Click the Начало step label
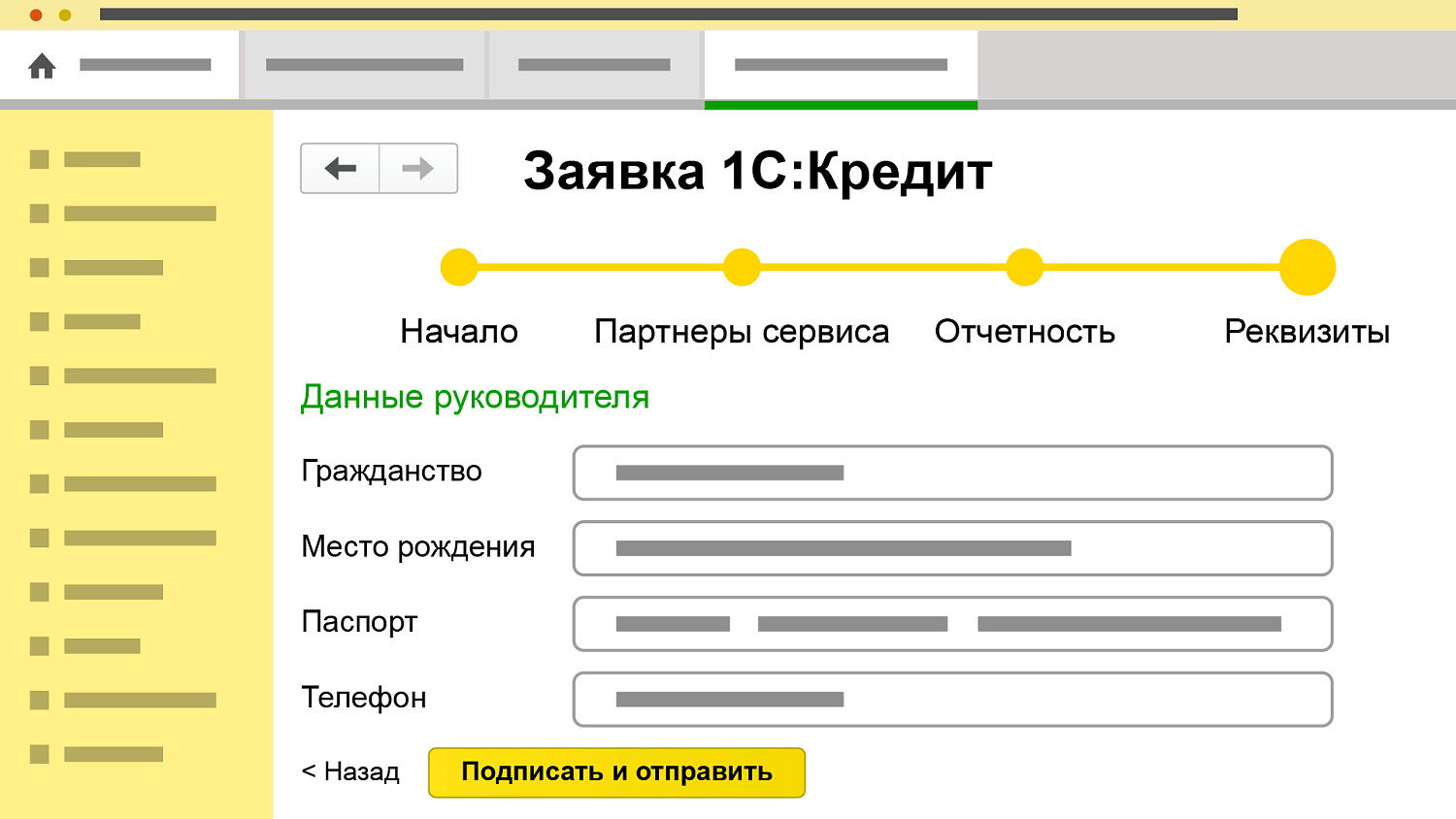Image resolution: width=1456 pixels, height=819 pixels. coord(459,332)
